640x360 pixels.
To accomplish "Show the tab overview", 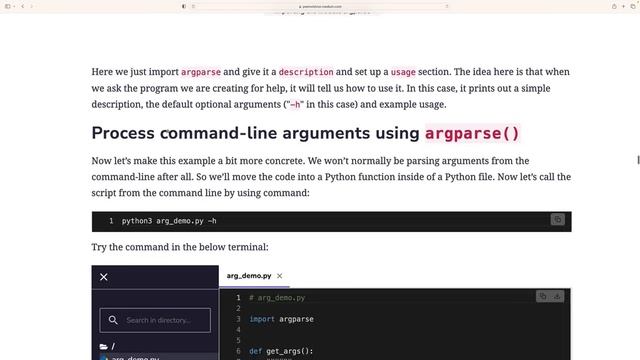I will point(633,6).
